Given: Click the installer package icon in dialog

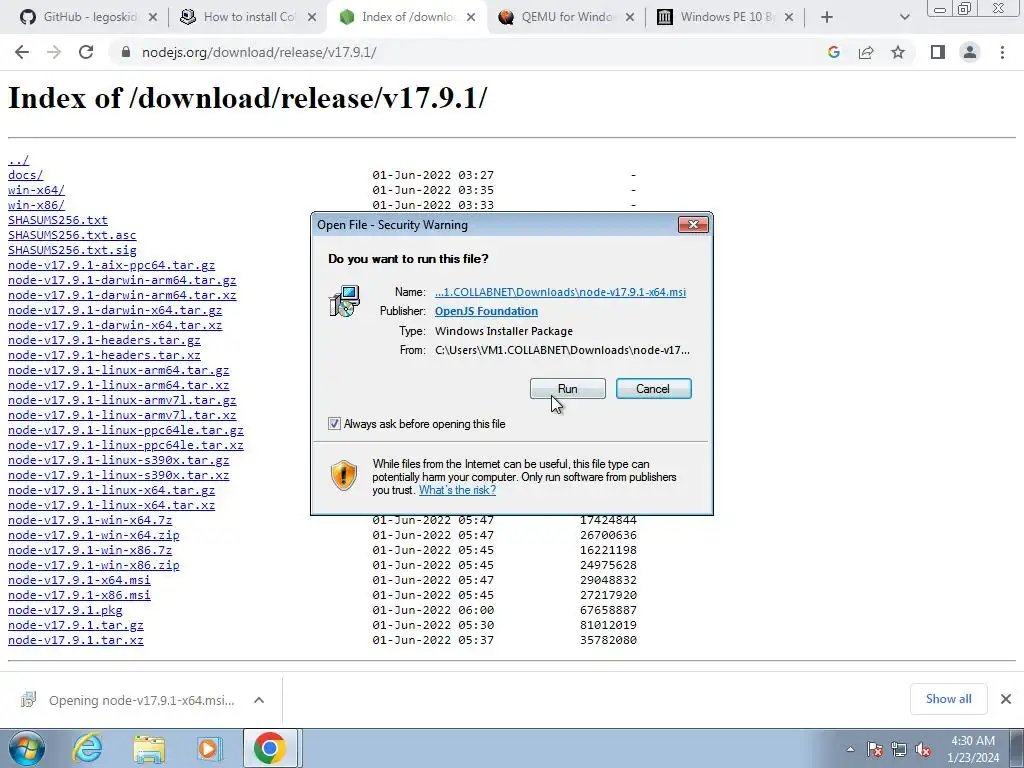Looking at the screenshot, I should 344,301.
